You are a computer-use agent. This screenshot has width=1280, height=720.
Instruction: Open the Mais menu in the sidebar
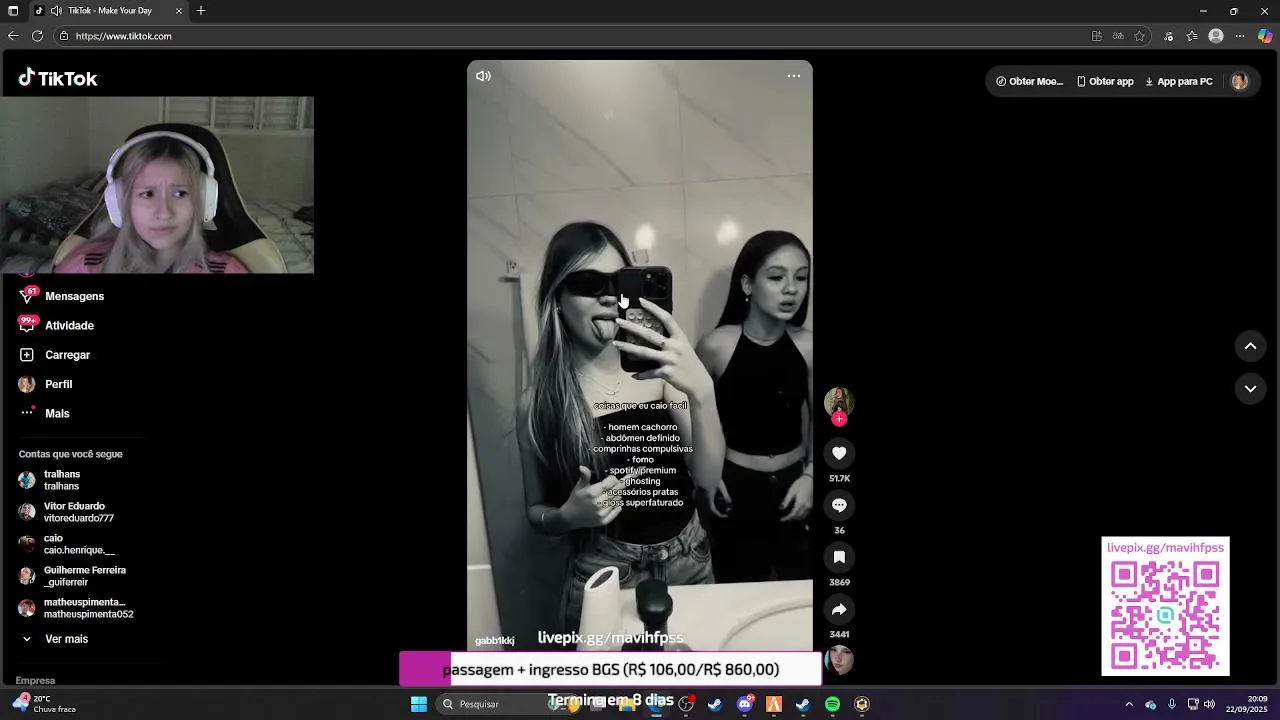click(57, 413)
